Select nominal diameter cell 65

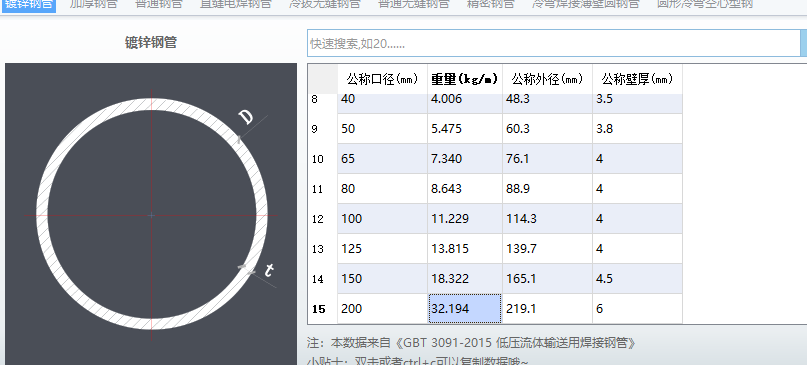(382, 159)
